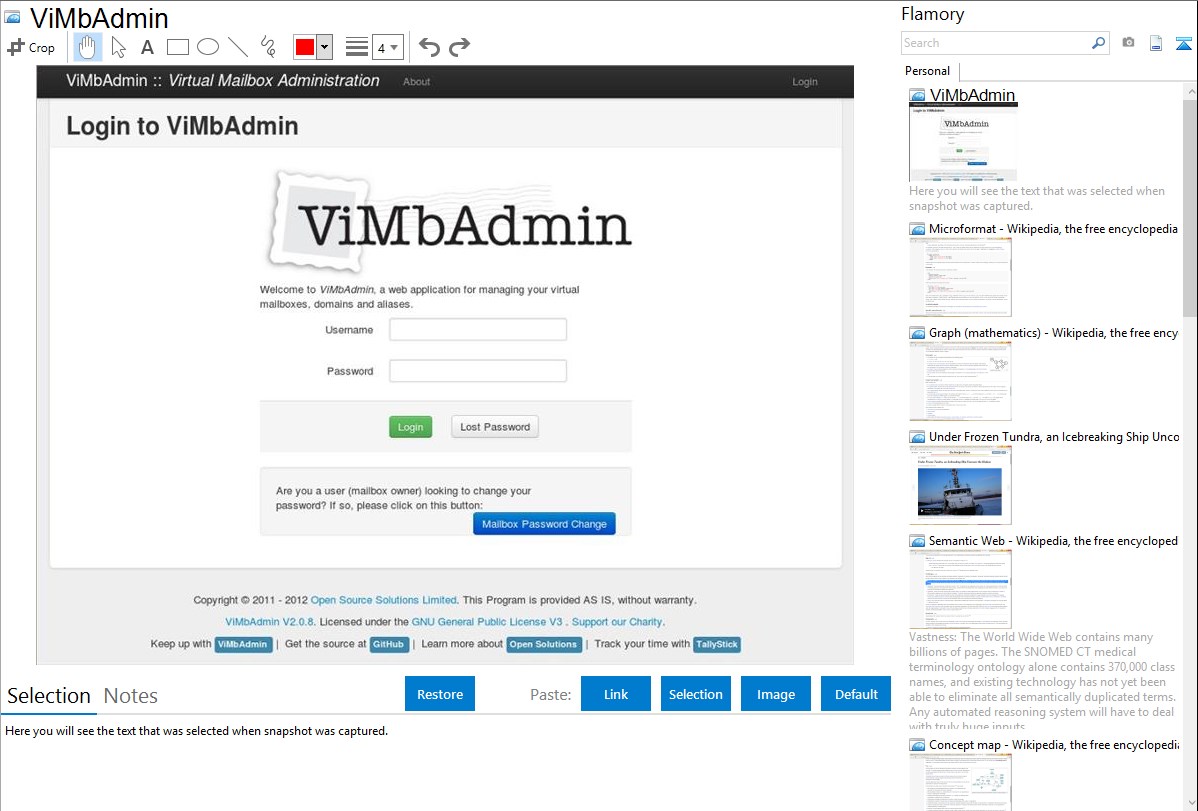Screen dimensions: 1198x811
Task: Click the snapshot icon beside Concept map entry
Action: (x=917, y=745)
